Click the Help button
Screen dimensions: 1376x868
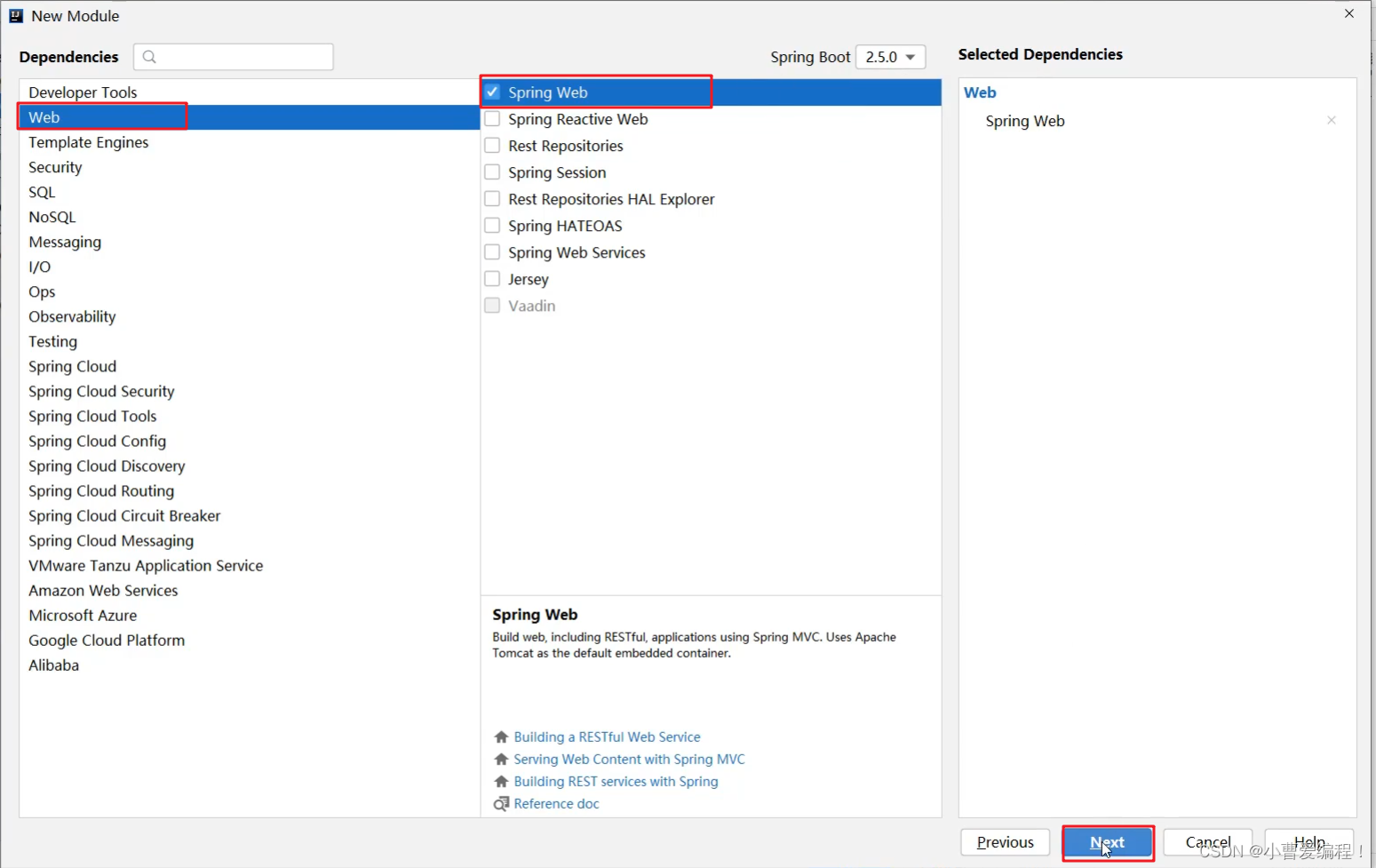point(1308,842)
